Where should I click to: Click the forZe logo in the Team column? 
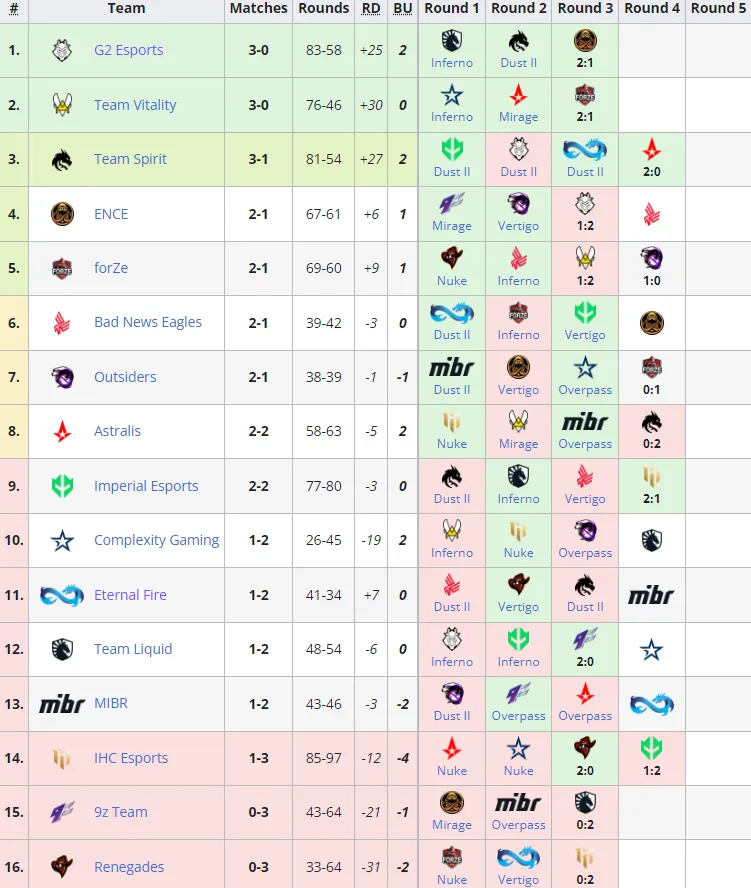(x=62, y=268)
